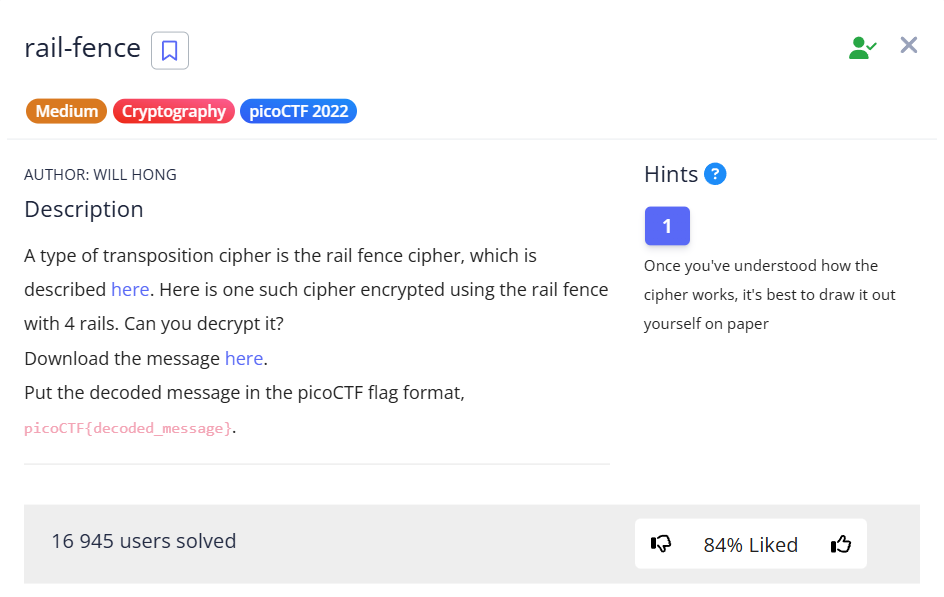The image size is (944, 597).
Task: Bookmark the rail-fence challenge
Action: click(170, 50)
